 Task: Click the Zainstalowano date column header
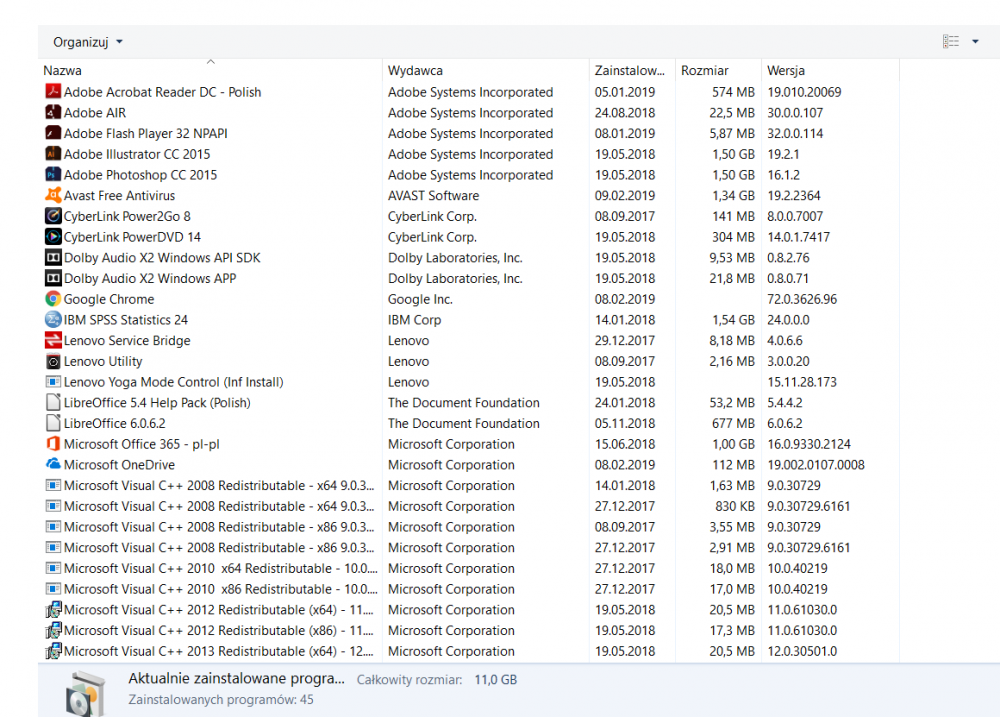[x=629, y=71]
